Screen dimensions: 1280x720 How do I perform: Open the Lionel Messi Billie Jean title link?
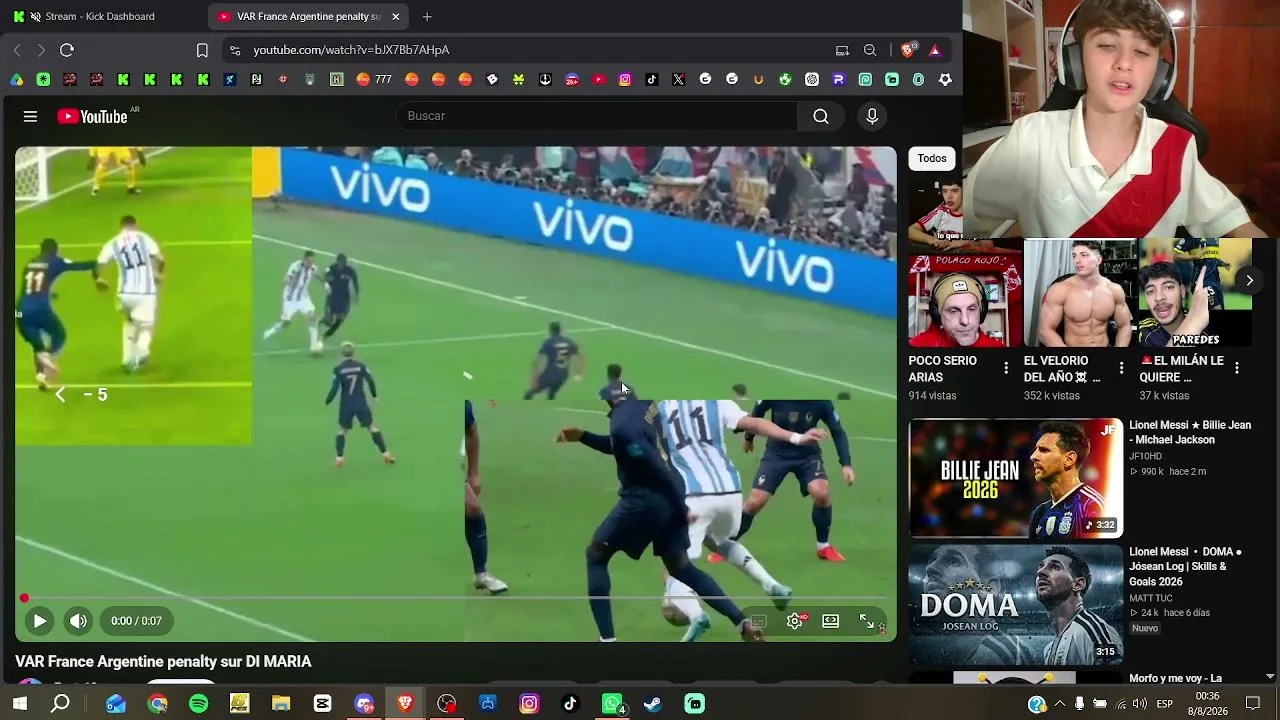tap(1190, 433)
